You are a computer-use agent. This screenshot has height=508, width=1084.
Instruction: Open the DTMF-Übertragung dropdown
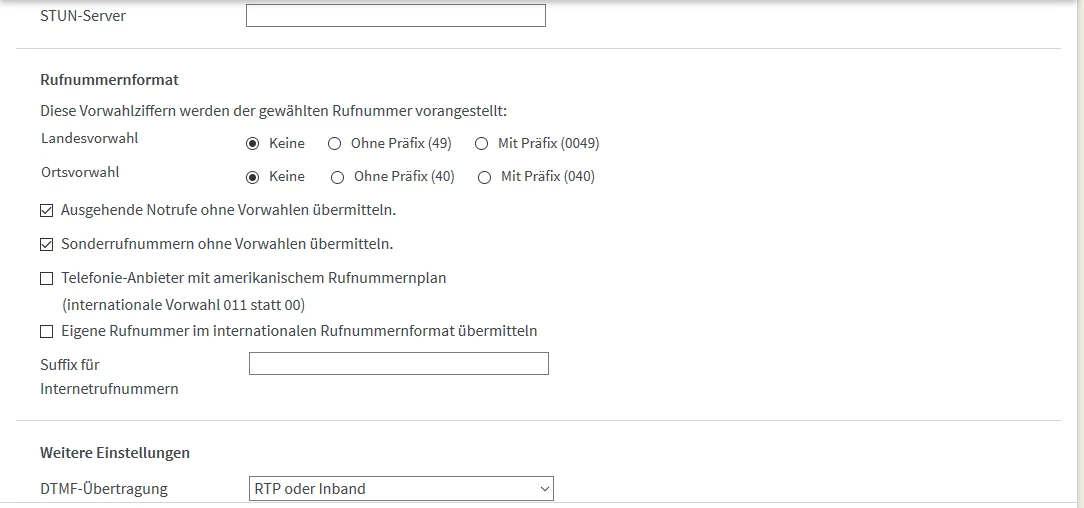pyautogui.click(x=400, y=489)
